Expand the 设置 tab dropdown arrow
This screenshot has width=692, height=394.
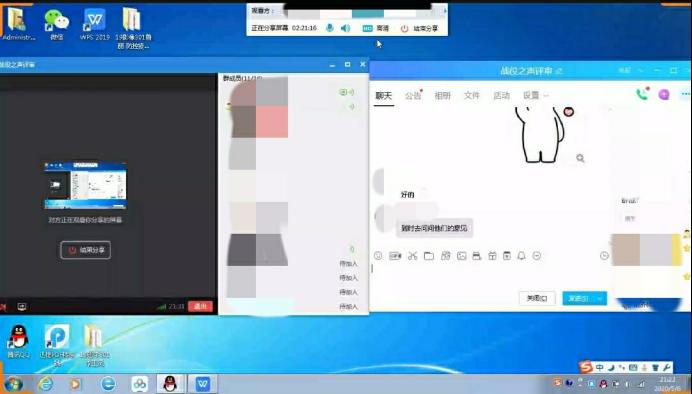point(546,95)
